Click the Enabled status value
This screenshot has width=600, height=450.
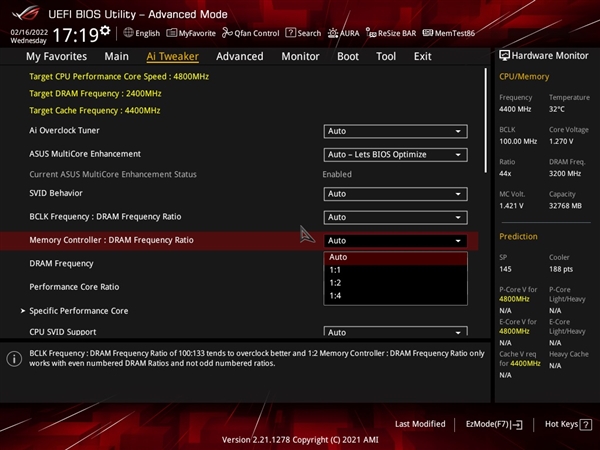[337, 174]
